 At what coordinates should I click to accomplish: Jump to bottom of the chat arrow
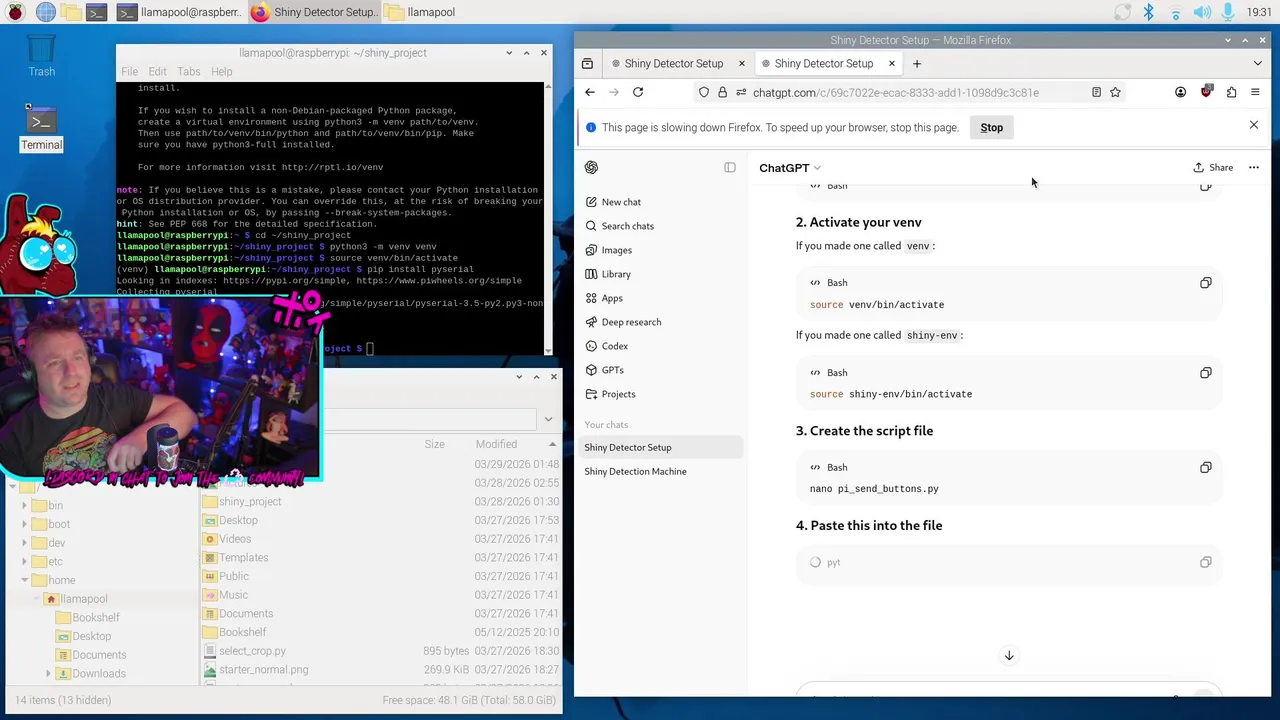point(1009,656)
